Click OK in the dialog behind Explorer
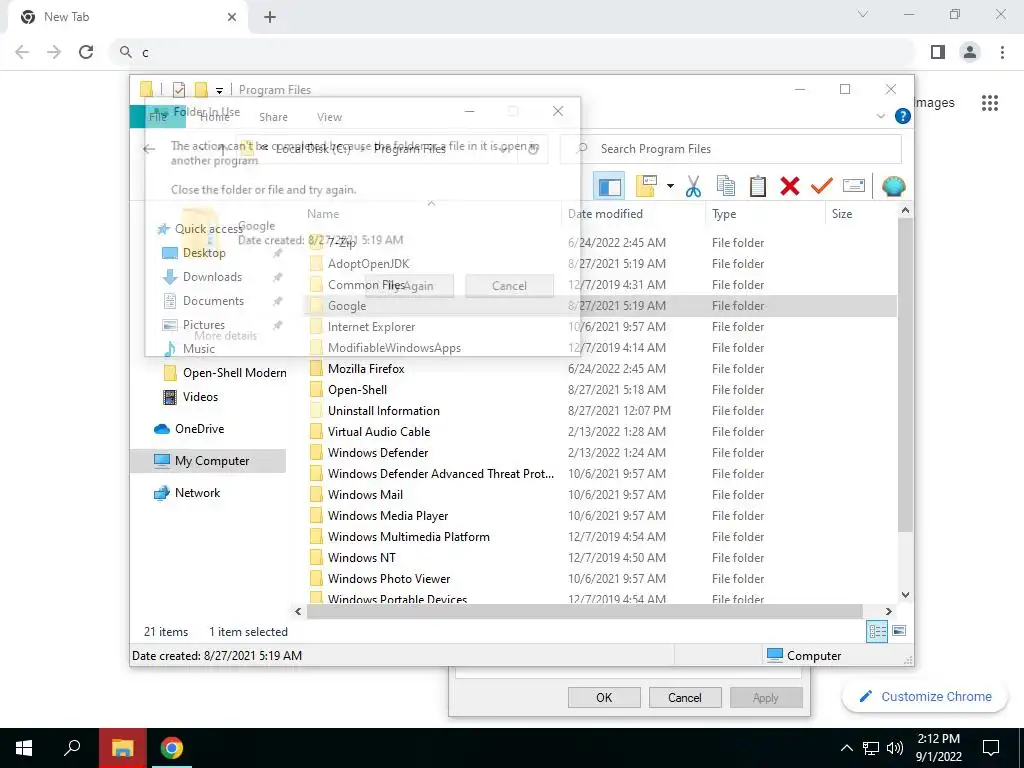 604,697
